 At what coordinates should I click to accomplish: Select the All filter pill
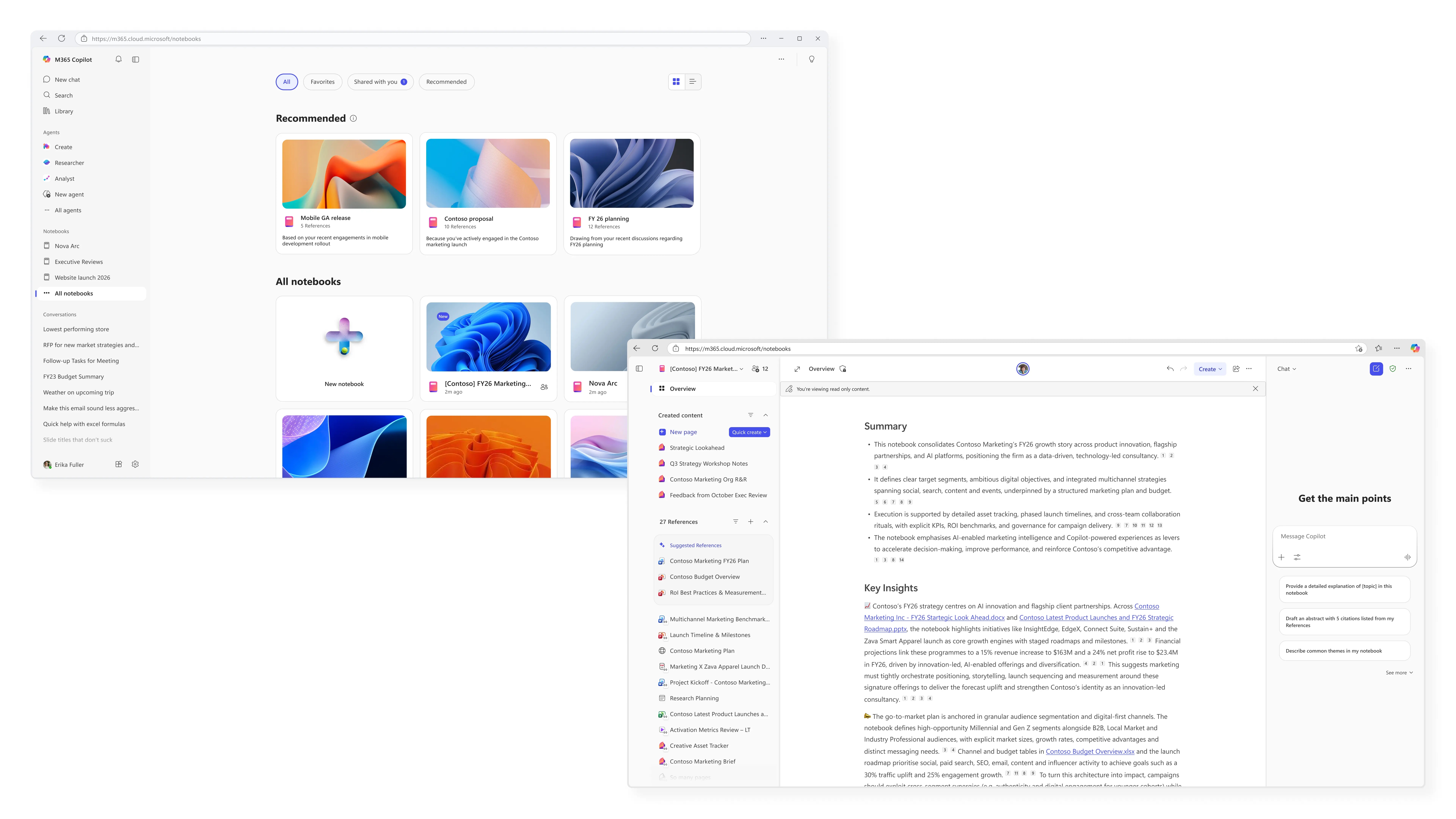click(287, 82)
